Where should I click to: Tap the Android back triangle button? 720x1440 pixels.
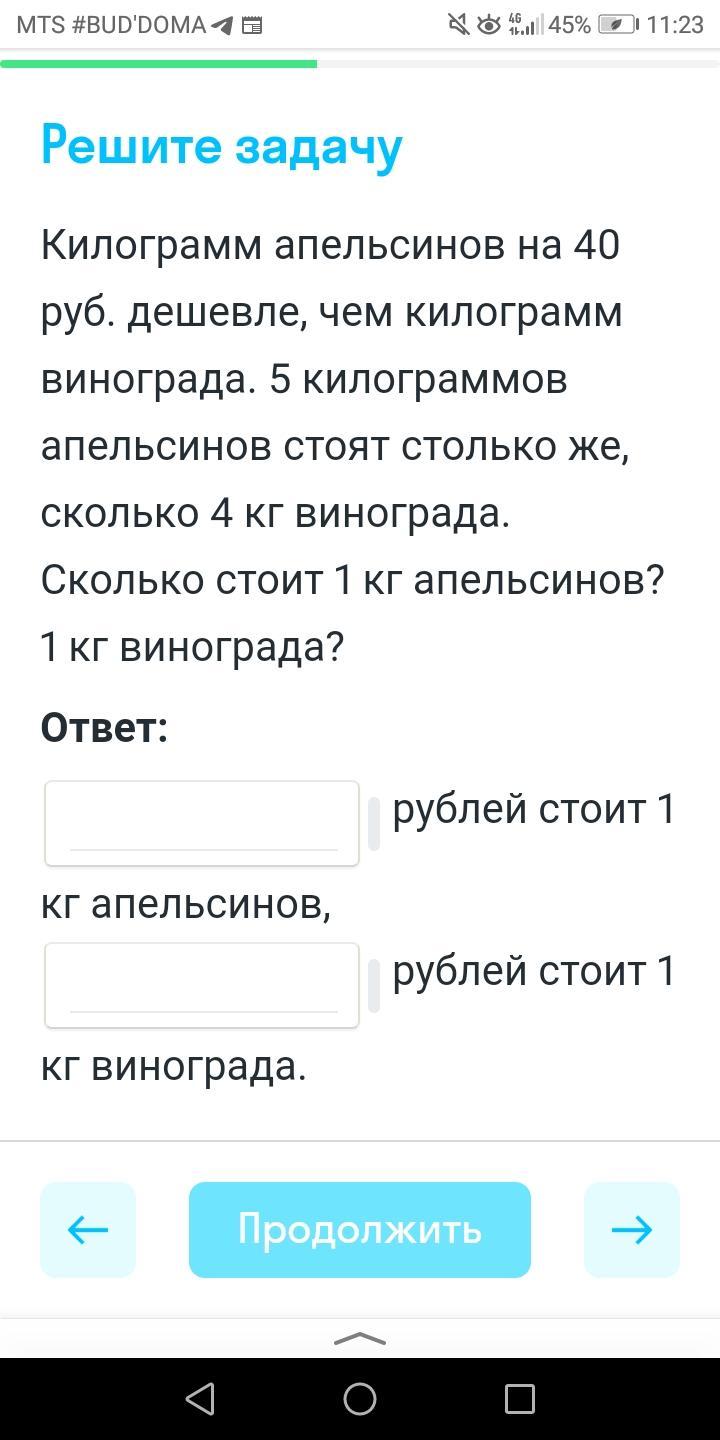pyautogui.click(x=200, y=1398)
